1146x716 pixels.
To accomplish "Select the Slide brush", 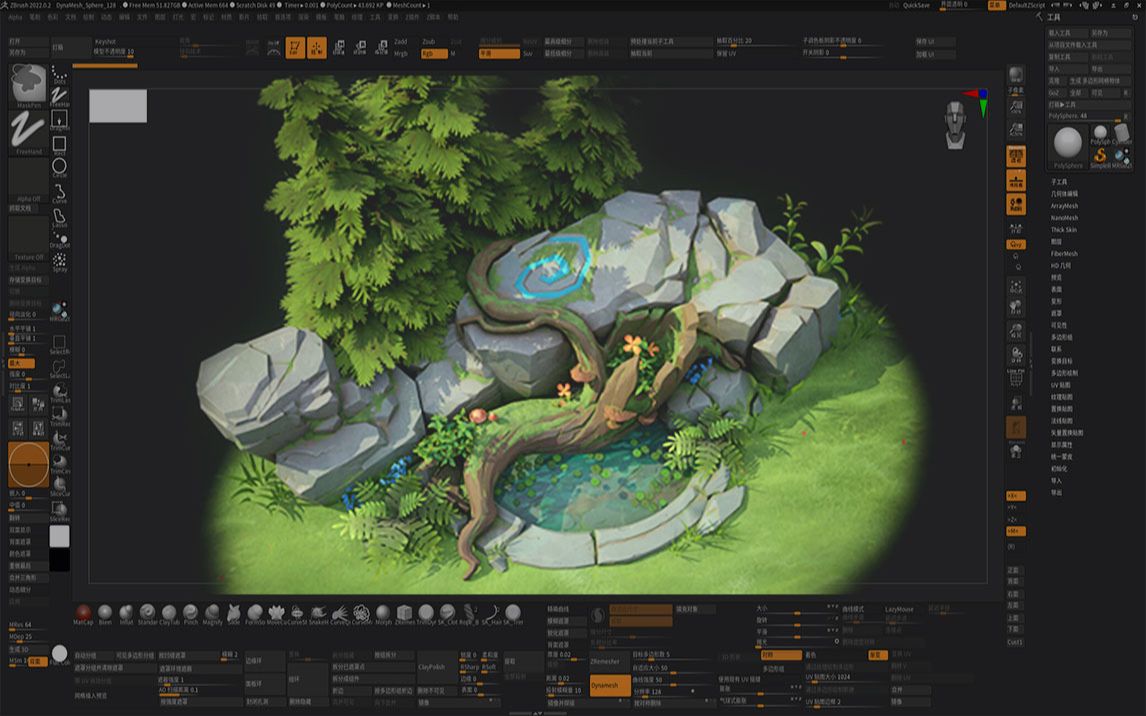I will [233, 613].
